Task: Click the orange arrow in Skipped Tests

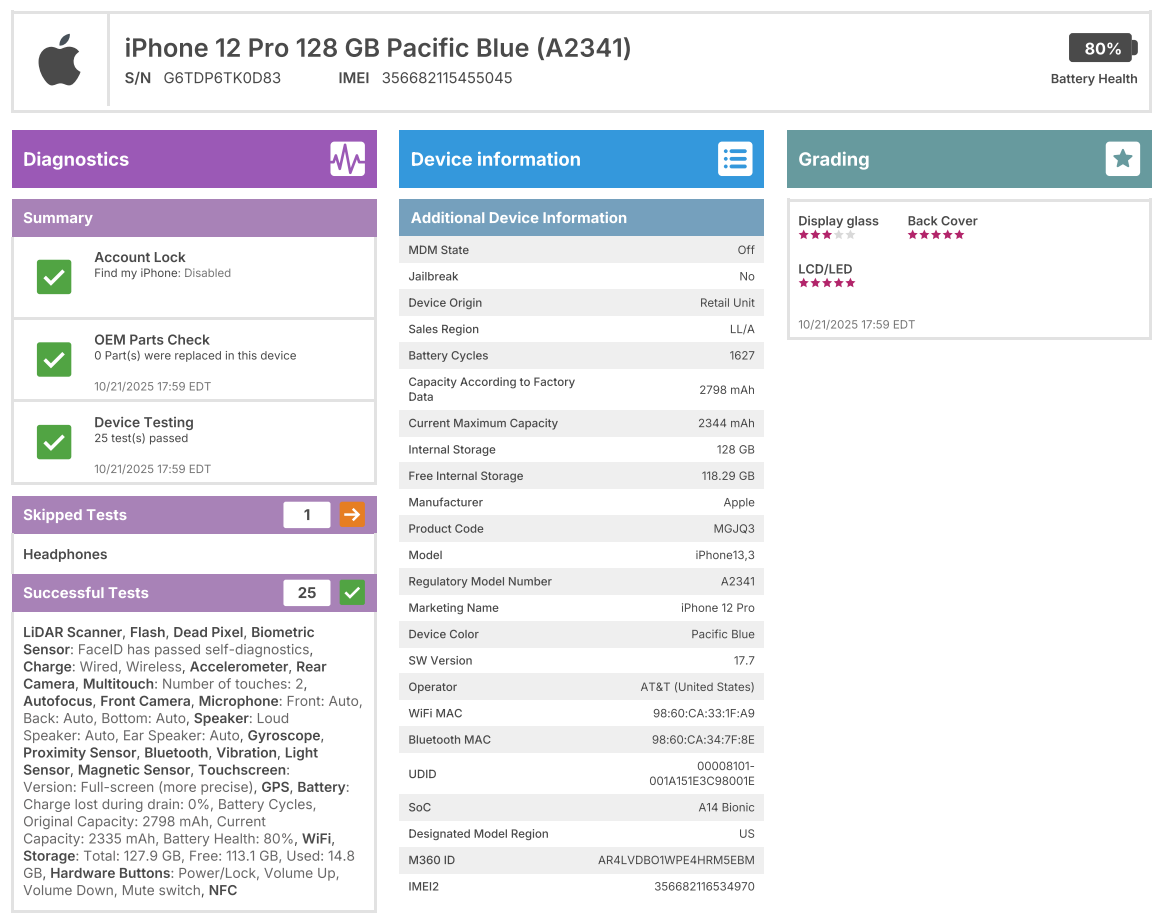Action: (352, 515)
